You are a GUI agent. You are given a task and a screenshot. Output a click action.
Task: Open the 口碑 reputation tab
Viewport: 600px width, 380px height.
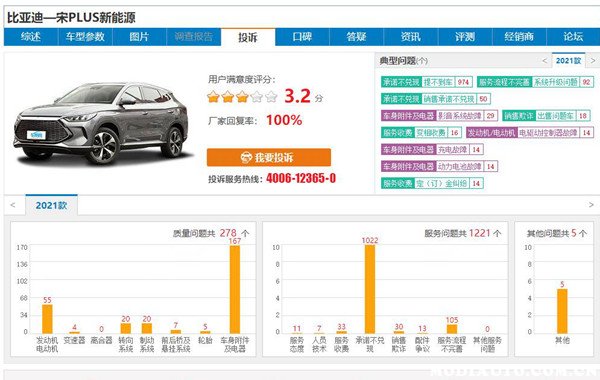(x=302, y=37)
